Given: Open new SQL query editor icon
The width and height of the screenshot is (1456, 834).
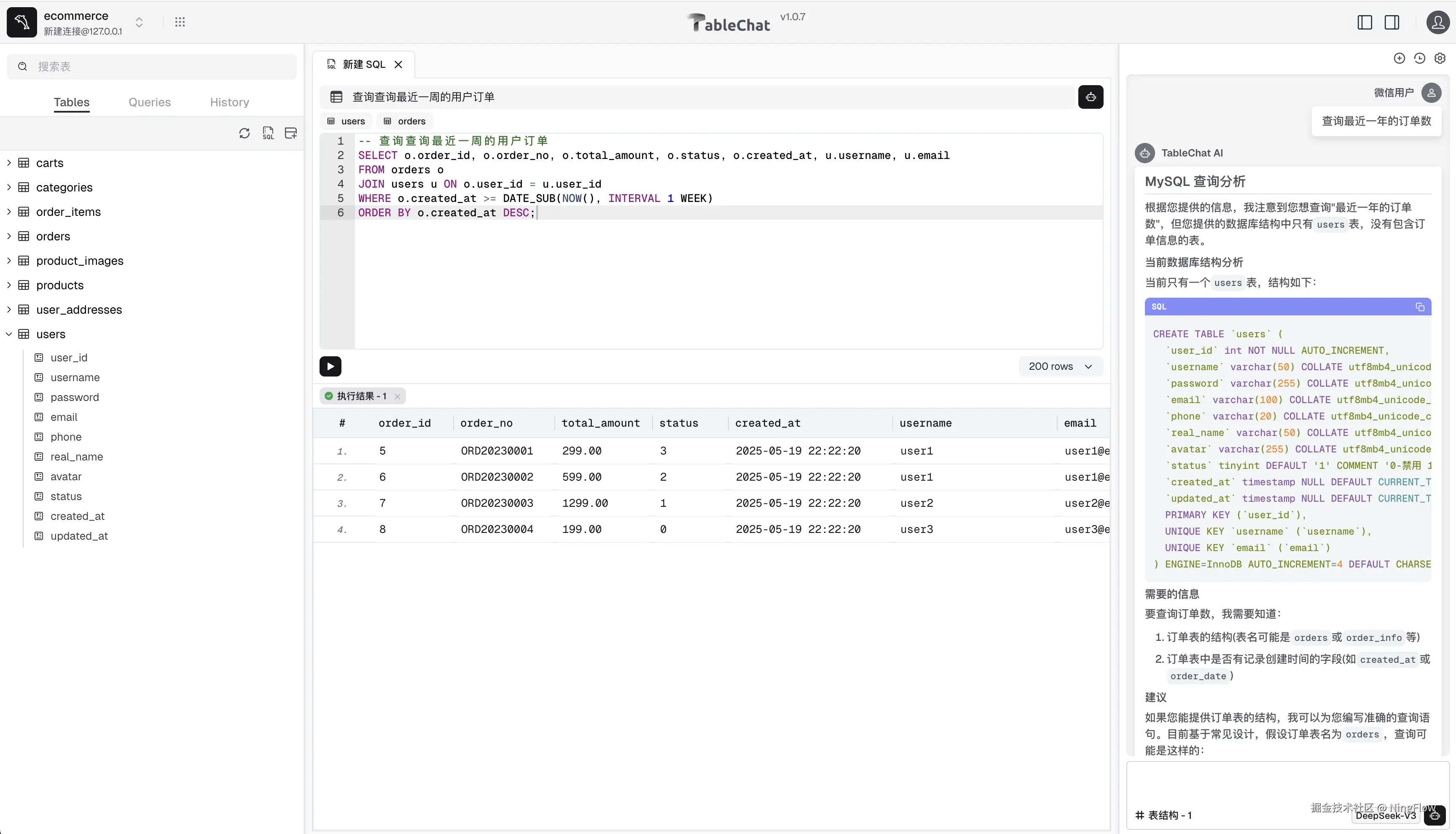Looking at the screenshot, I should 268,134.
